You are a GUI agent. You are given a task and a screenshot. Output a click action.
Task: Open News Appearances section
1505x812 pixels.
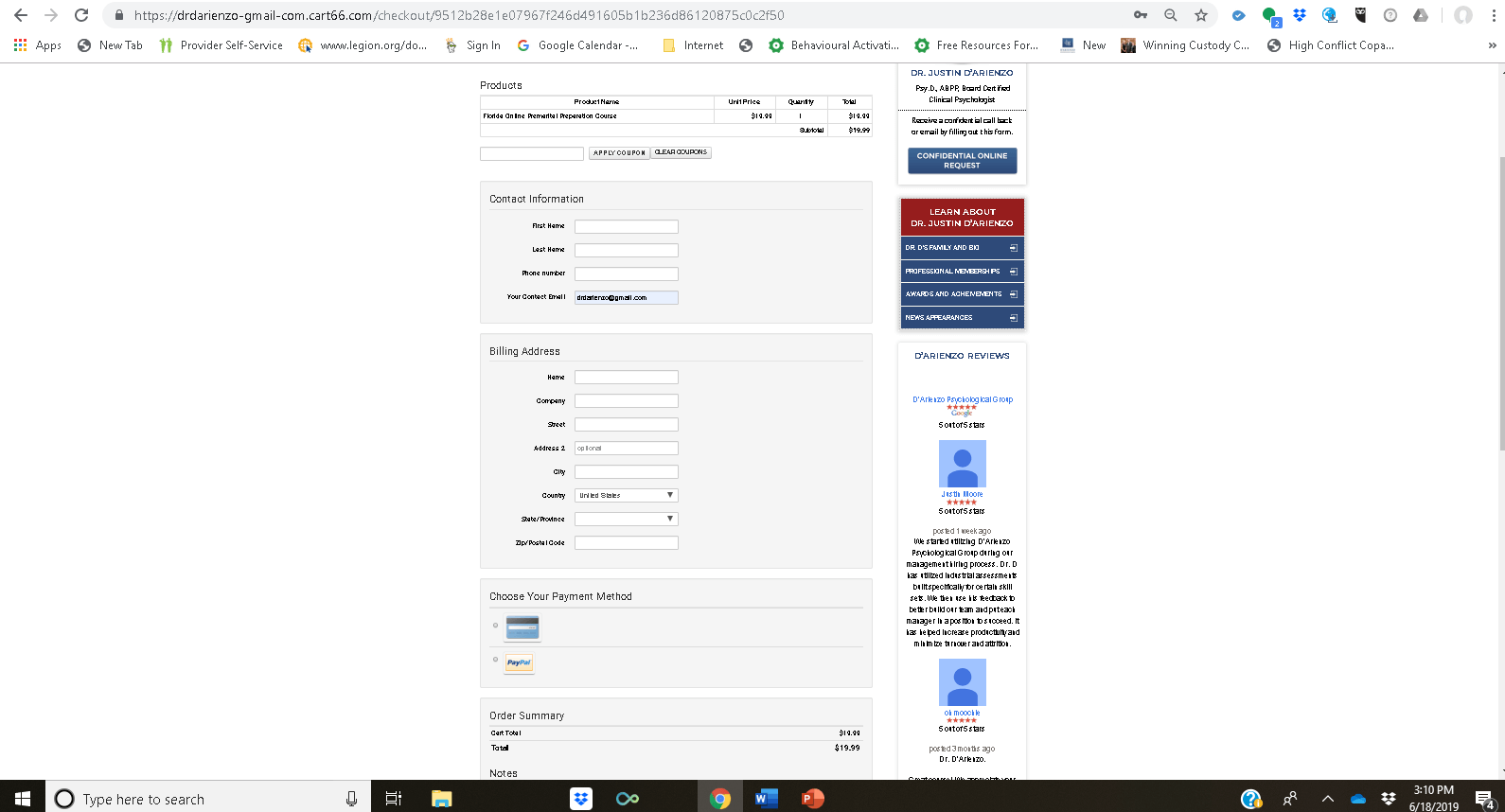point(962,318)
